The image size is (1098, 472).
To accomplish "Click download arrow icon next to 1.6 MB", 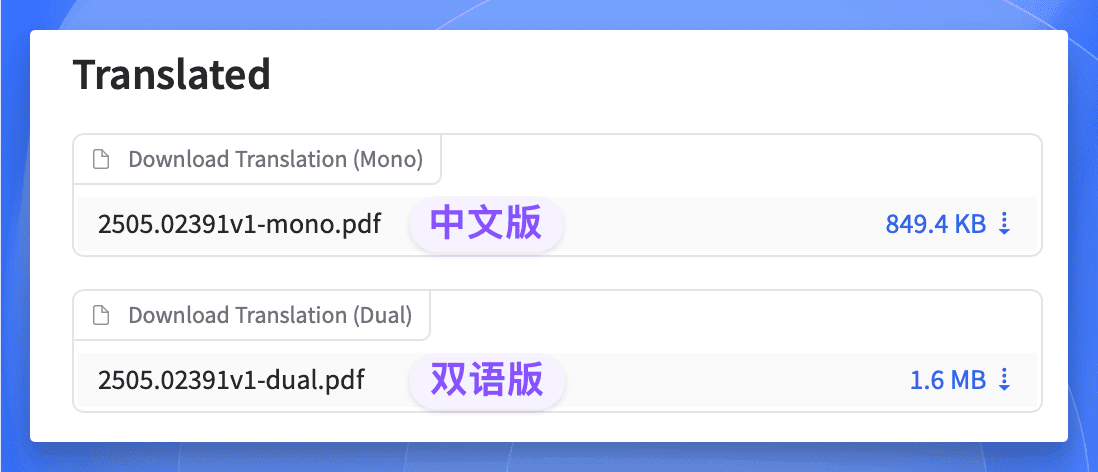I will tap(1005, 380).
